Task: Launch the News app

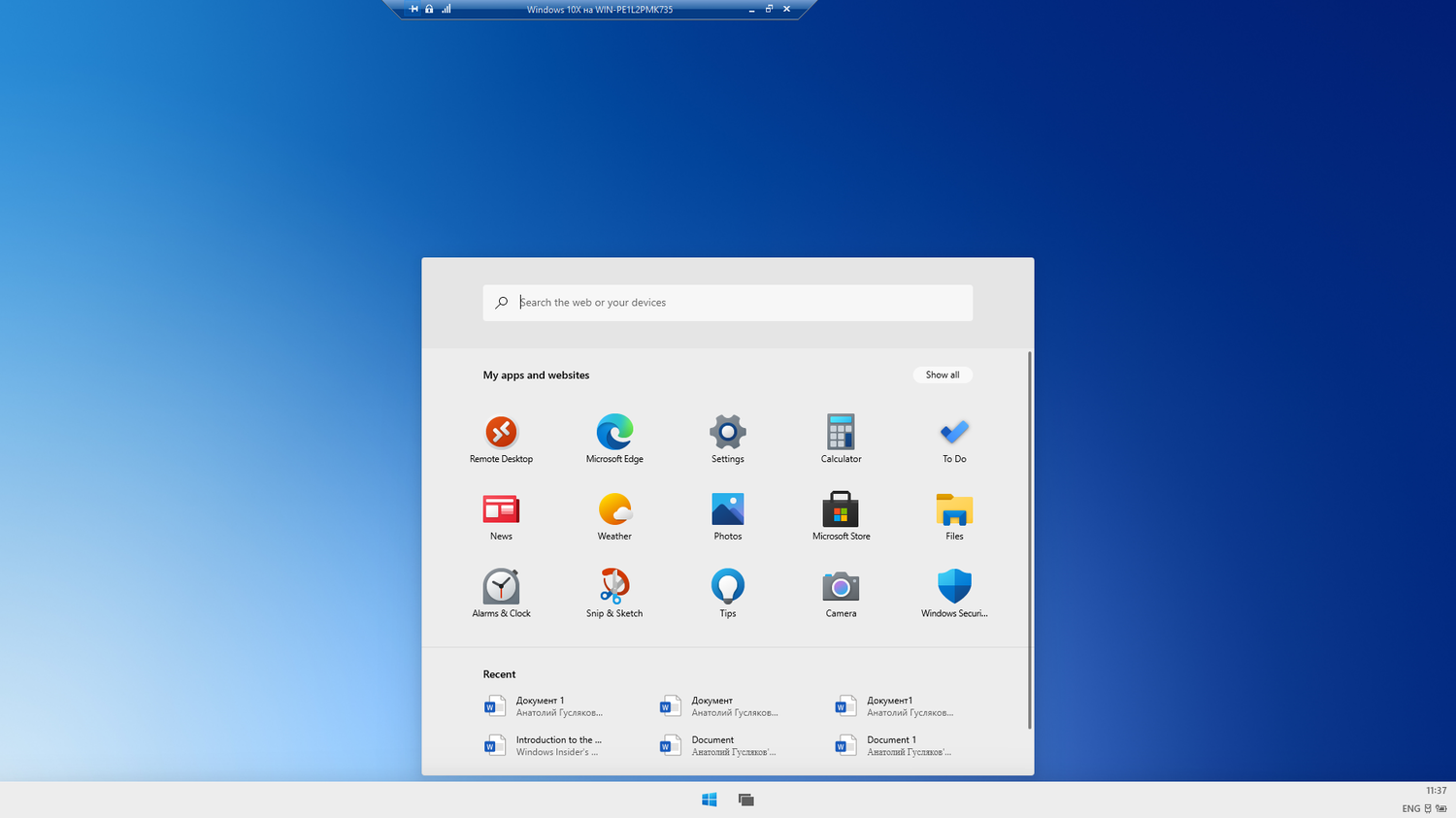Action: tap(501, 516)
